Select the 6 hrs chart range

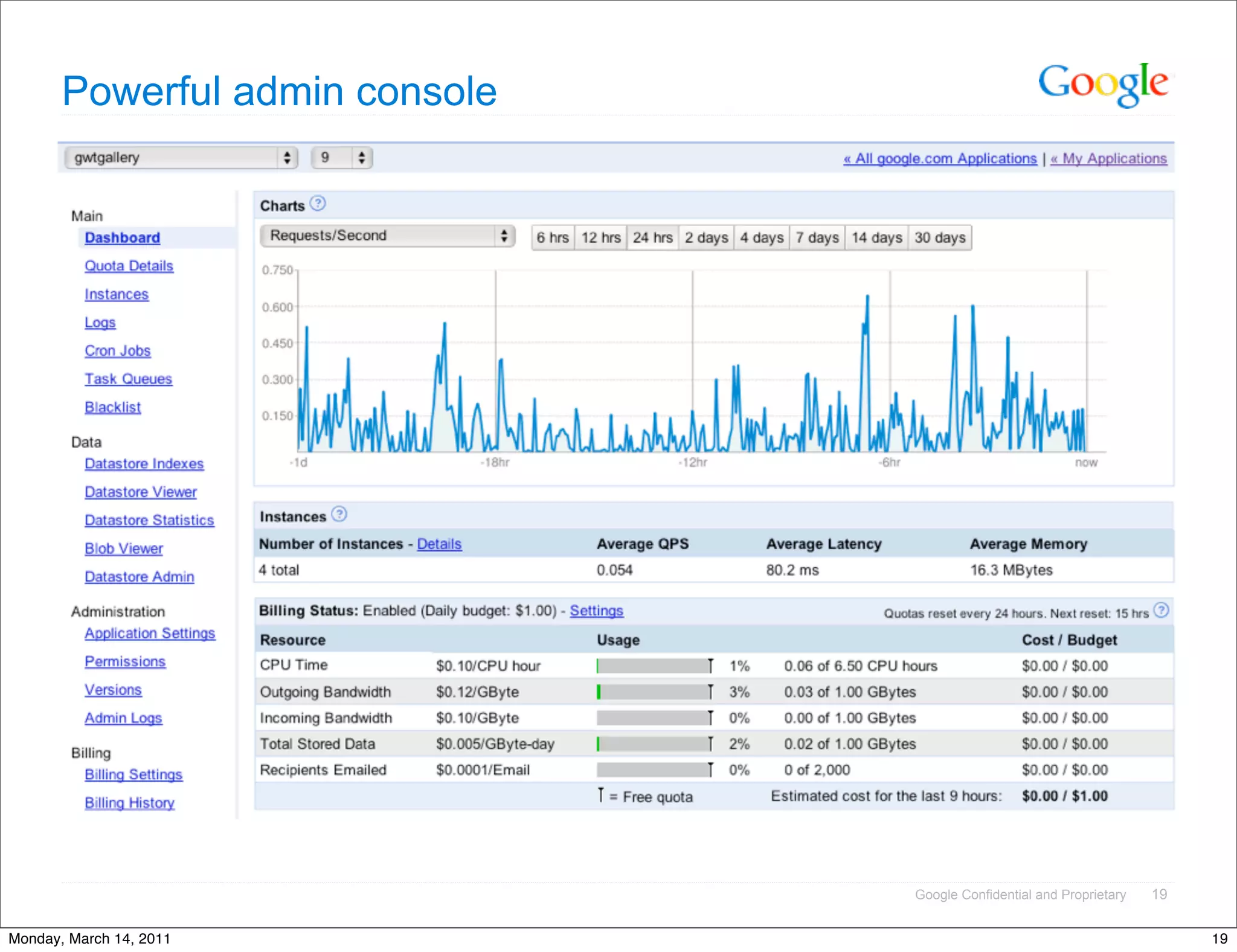(x=553, y=237)
